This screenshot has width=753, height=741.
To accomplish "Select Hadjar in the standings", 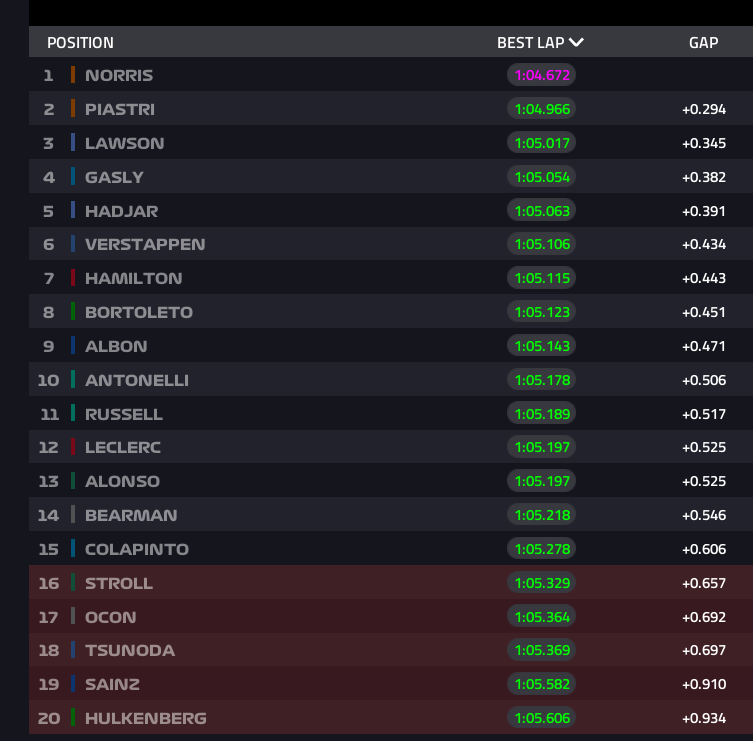I will (121, 211).
